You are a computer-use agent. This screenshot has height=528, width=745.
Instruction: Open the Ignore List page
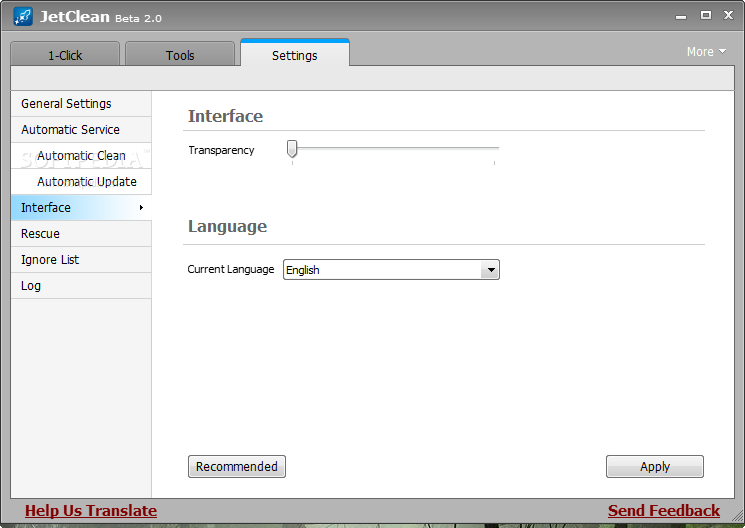[81, 260]
